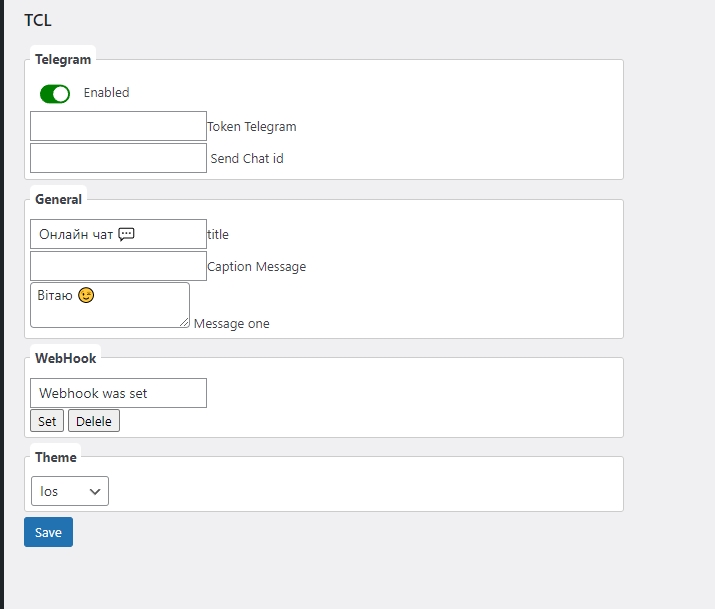Click the Telegram section legend
This screenshot has width=715, height=609.
pyautogui.click(x=63, y=59)
